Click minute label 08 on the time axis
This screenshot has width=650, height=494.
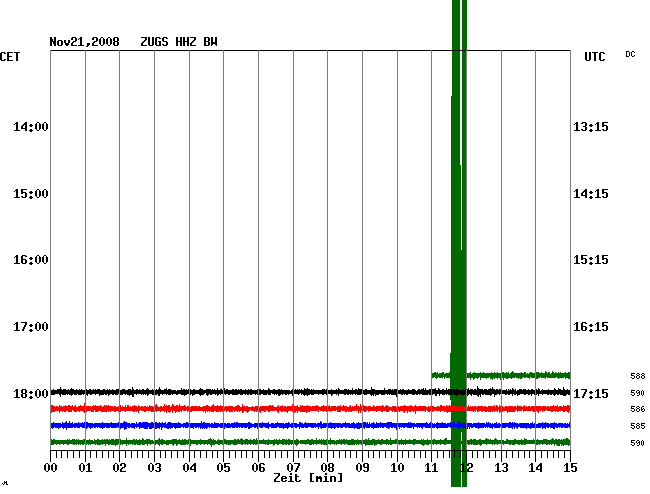(x=327, y=468)
